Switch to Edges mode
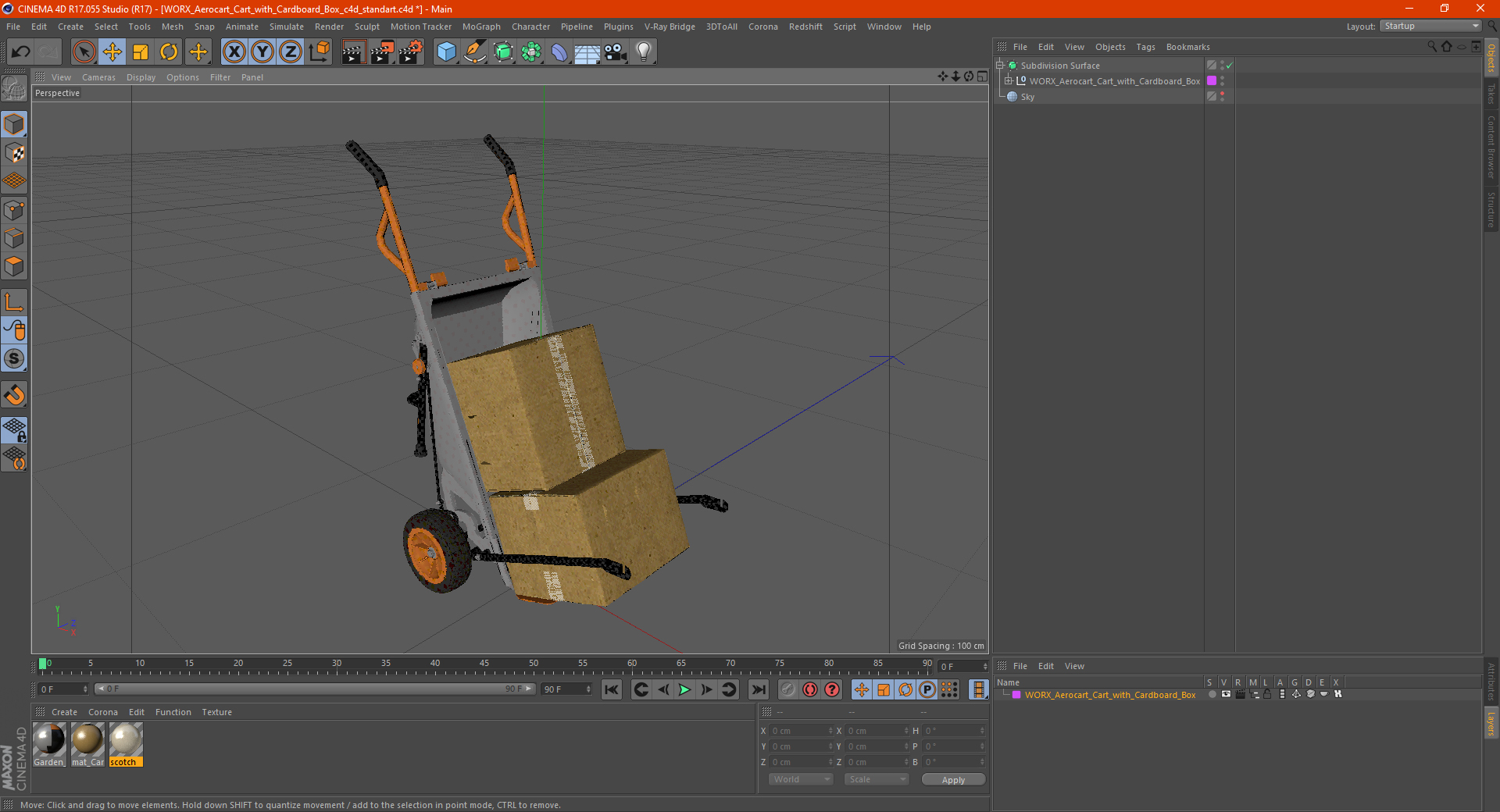Viewport: 1500px width, 812px height. point(14,238)
